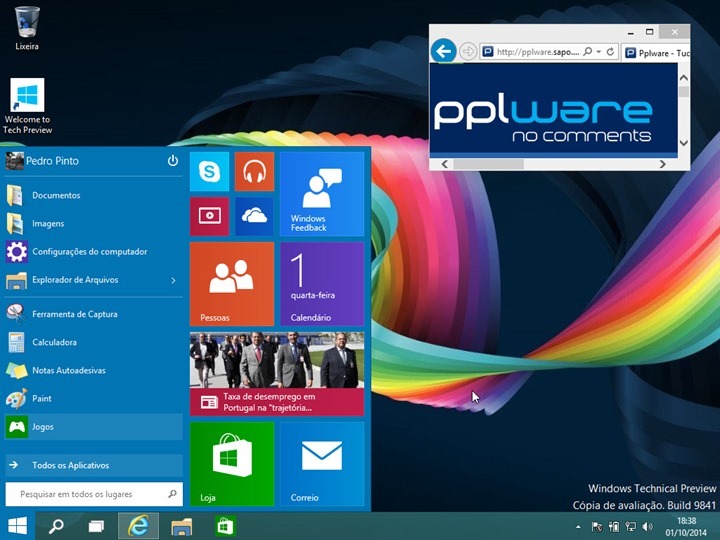The width and height of the screenshot is (720, 540).
Task: Click the pplware no comments logo
Action: pos(542,117)
